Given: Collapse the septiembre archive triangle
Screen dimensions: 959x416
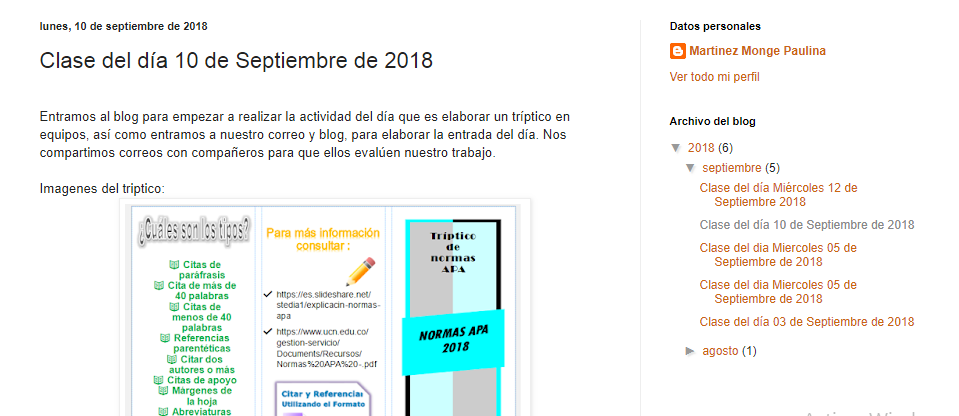Looking at the screenshot, I should [691, 168].
